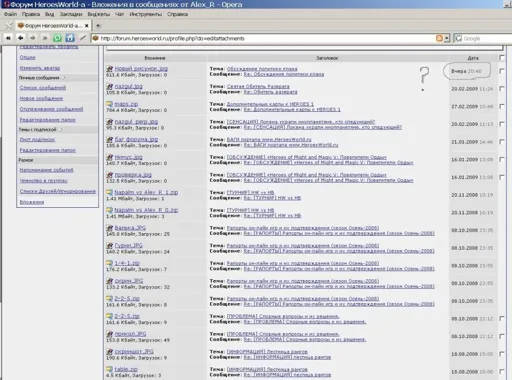Viewport: 512px width, 380px height.
Task: Click the RSS feed icon in address bar
Action: [439, 38]
